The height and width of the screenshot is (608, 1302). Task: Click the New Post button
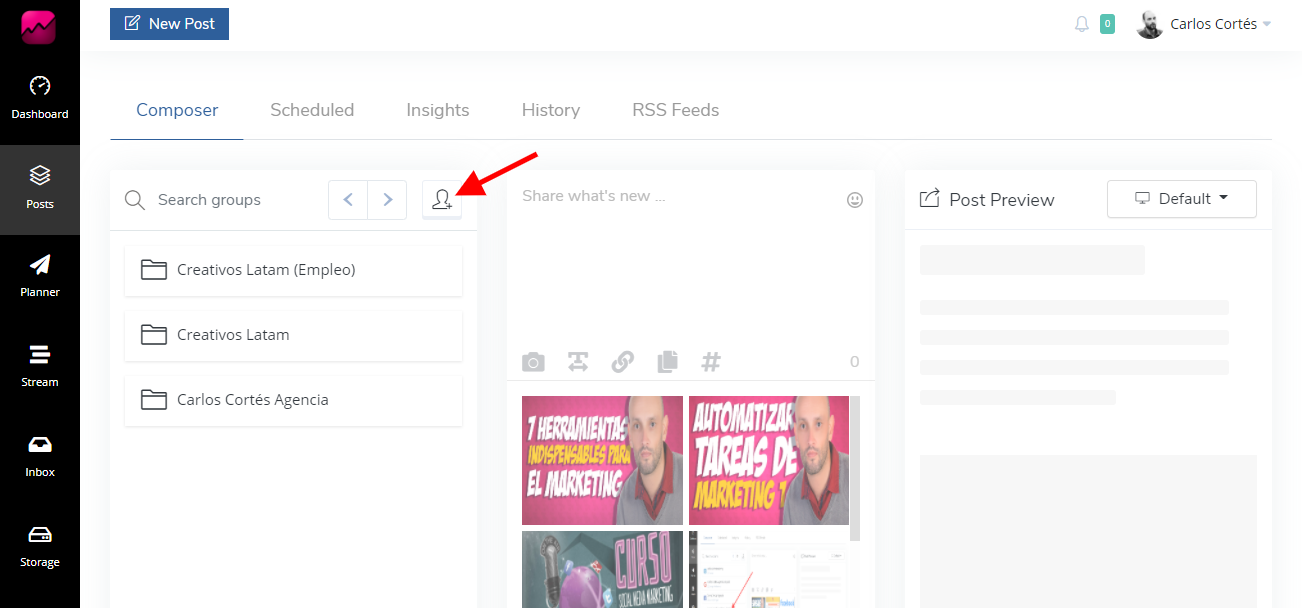tap(169, 24)
